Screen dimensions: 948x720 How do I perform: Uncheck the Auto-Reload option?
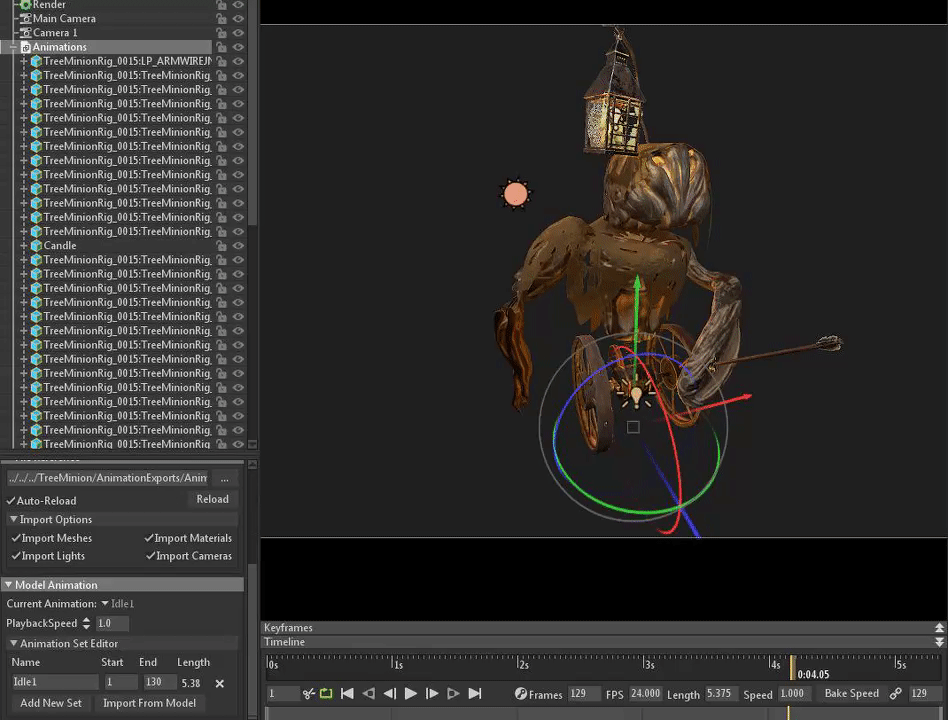[11, 501]
